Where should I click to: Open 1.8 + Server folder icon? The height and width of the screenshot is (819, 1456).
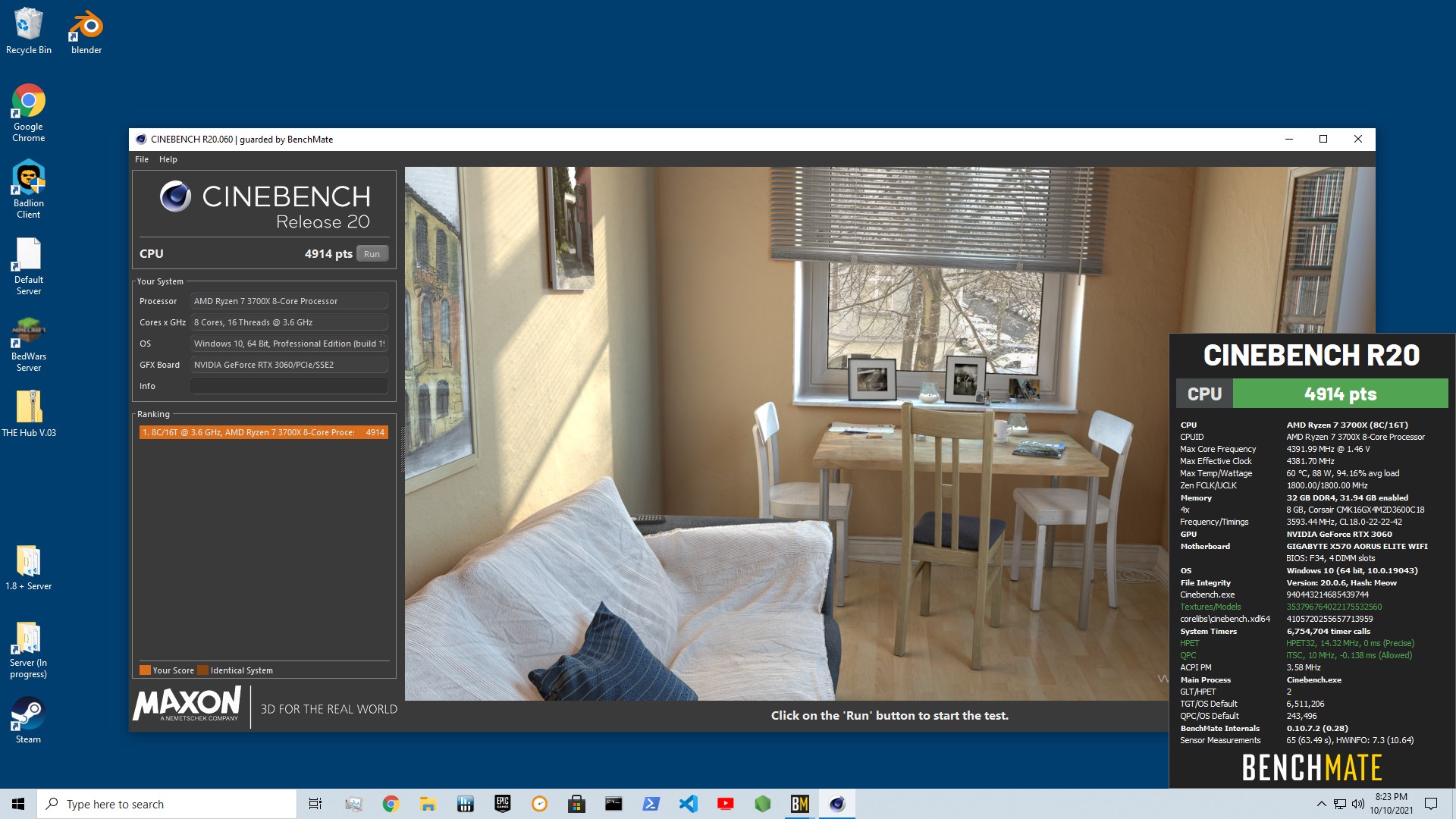point(29,568)
